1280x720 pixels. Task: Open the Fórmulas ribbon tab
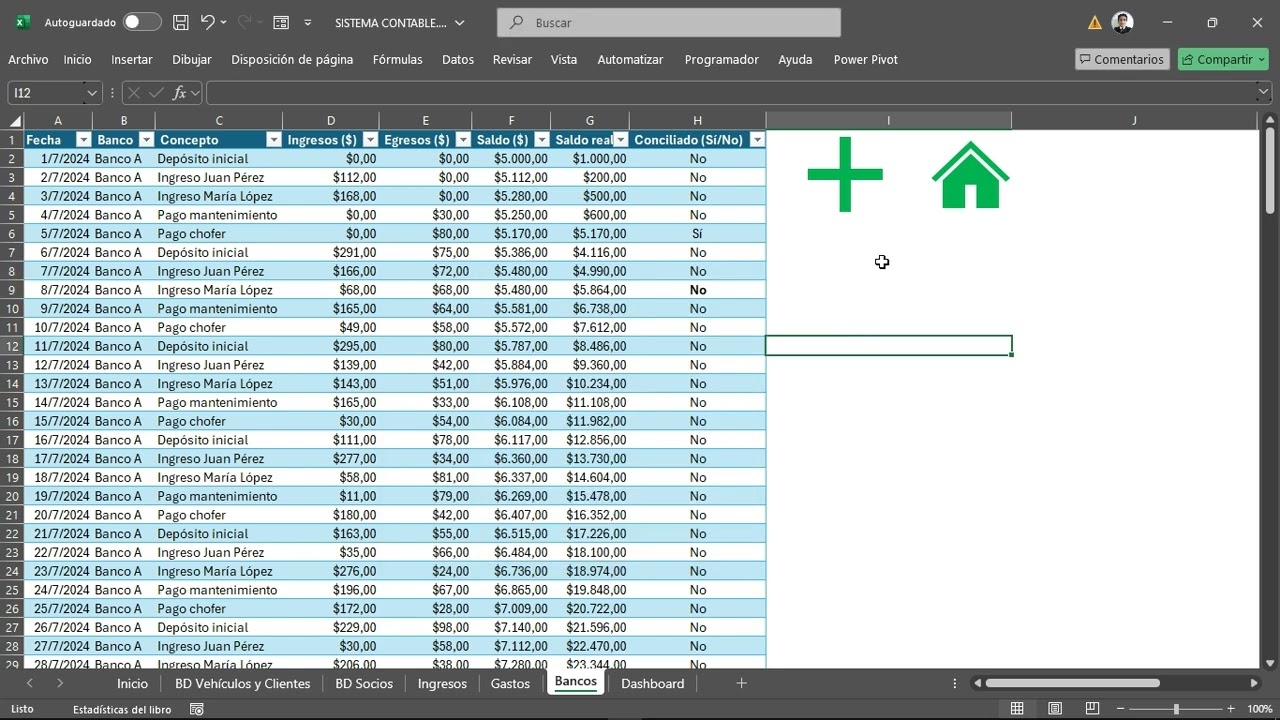coord(397,59)
